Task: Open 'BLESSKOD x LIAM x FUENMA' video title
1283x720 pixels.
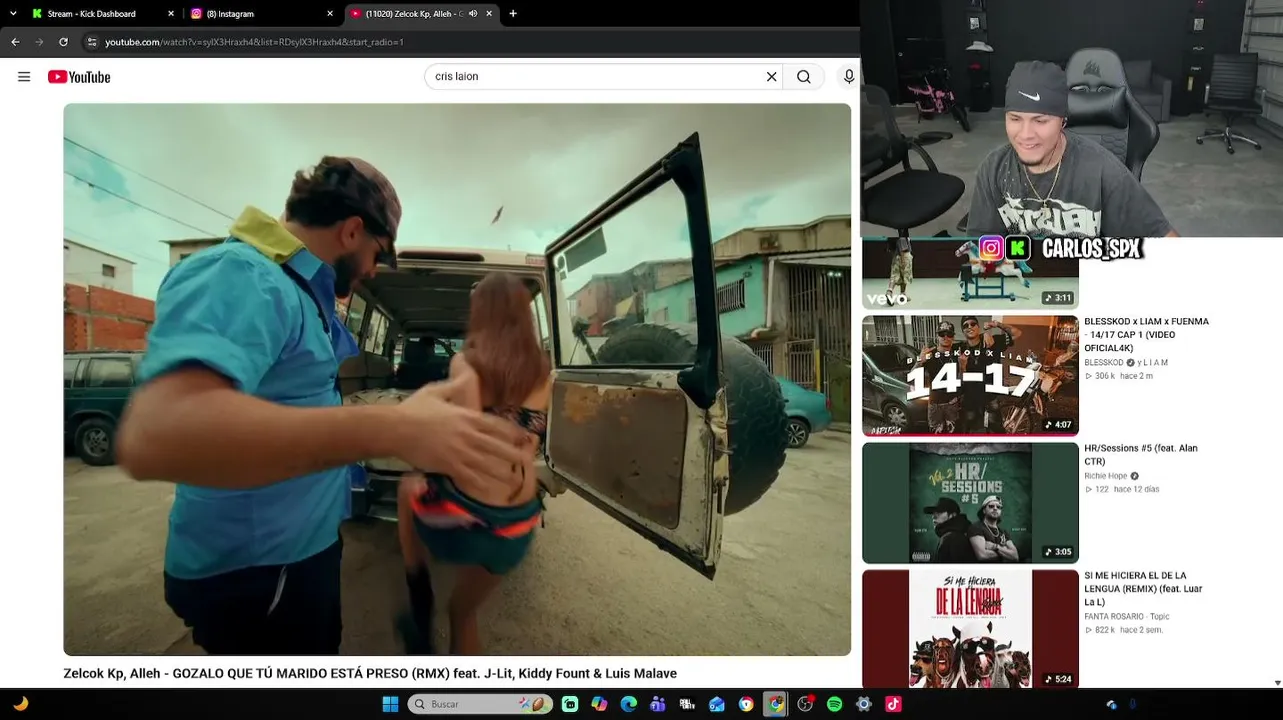Action: [x=1146, y=334]
